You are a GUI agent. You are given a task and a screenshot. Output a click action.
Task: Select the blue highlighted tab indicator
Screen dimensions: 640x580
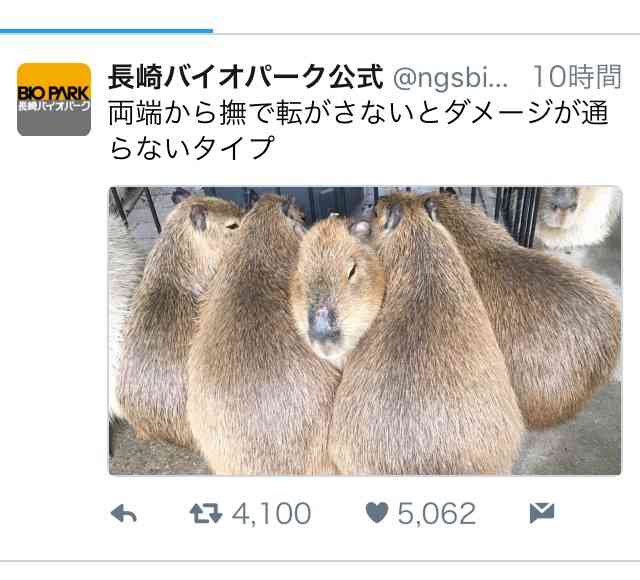(106, 31)
